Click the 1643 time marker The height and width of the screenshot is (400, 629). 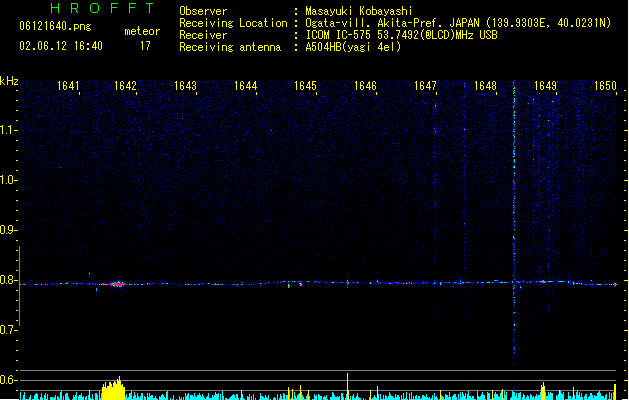pos(185,86)
